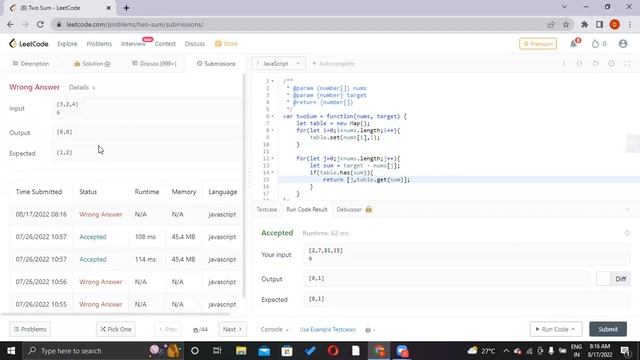Open File Explorer from the taskbar
Viewport: 640px width, 360px height.
(241, 351)
